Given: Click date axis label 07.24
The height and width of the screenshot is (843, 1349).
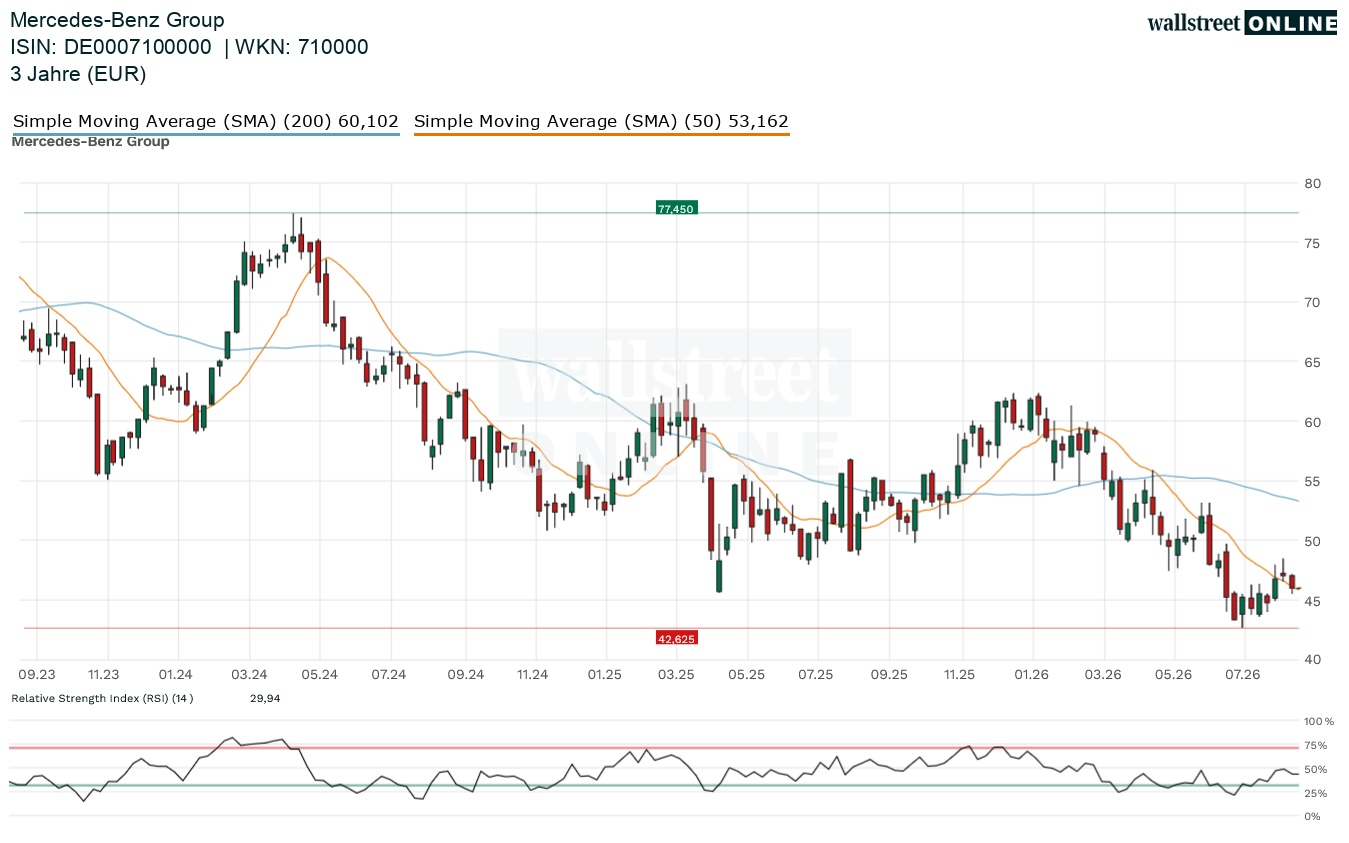Looking at the screenshot, I should tap(388, 675).
